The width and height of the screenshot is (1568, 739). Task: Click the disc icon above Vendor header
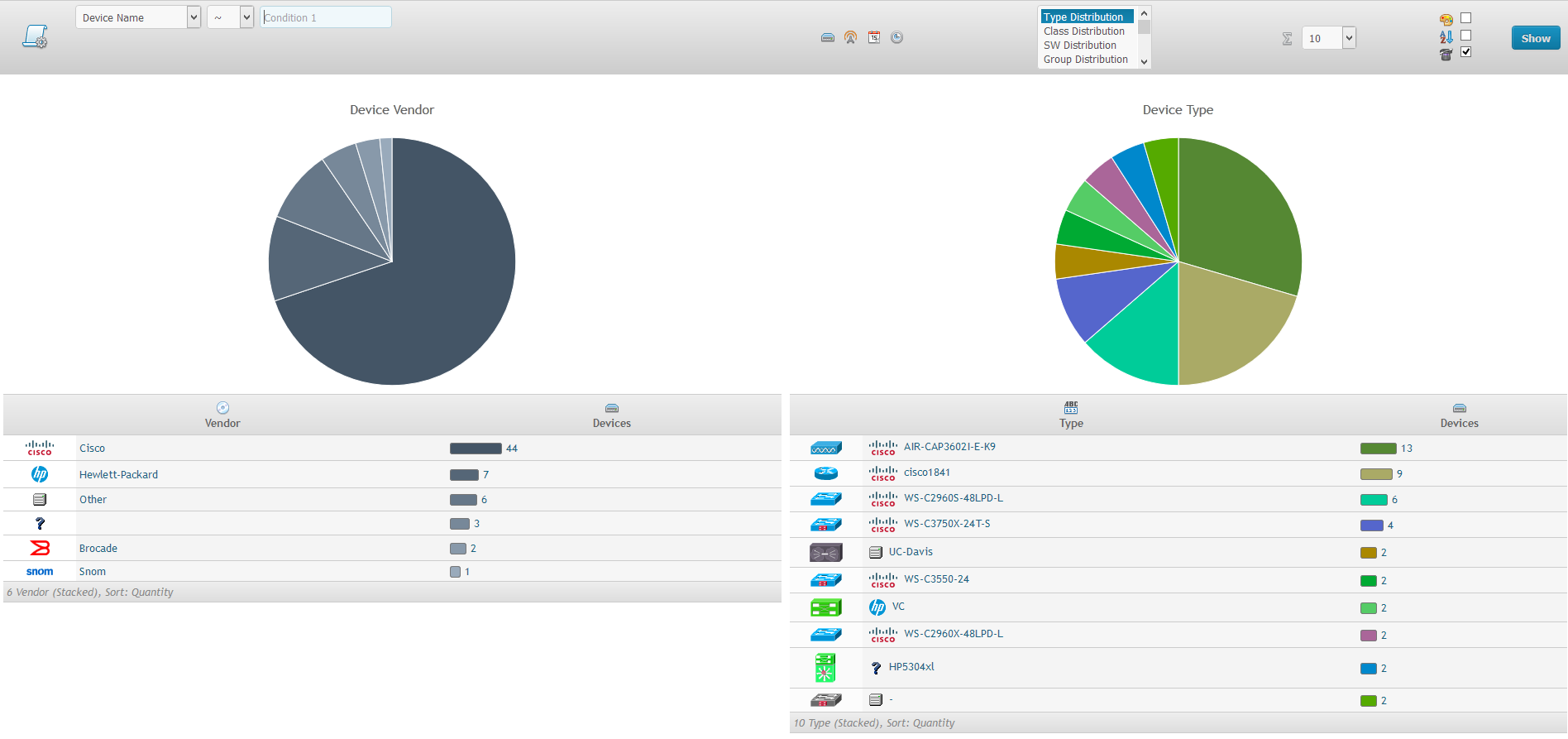coord(222,407)
